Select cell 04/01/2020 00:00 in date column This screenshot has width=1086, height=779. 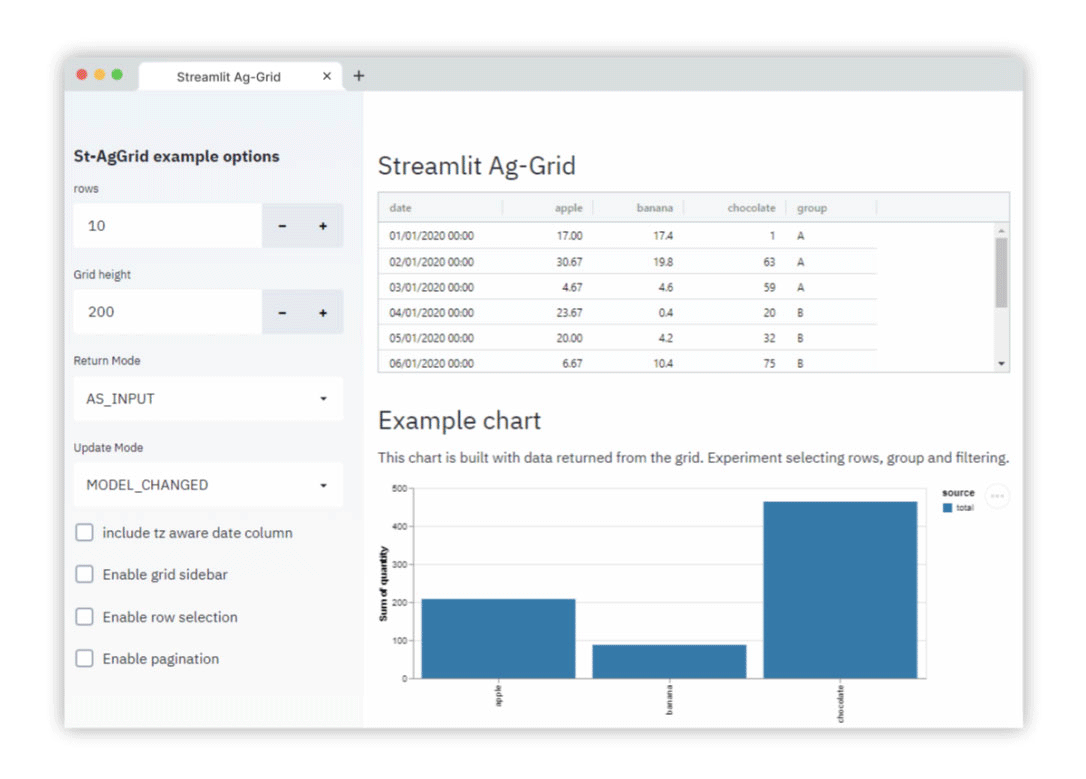[440, 313]
